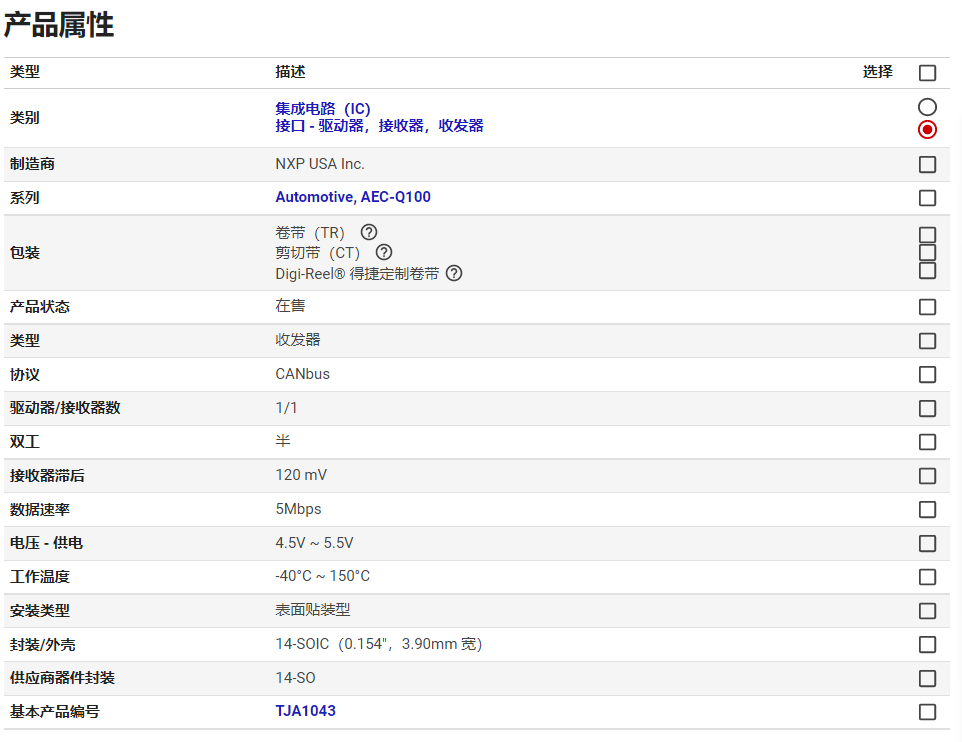Click the Digi-Reel® 得捷定制卷带 text

pyautogui.click(x=357, y=274)
